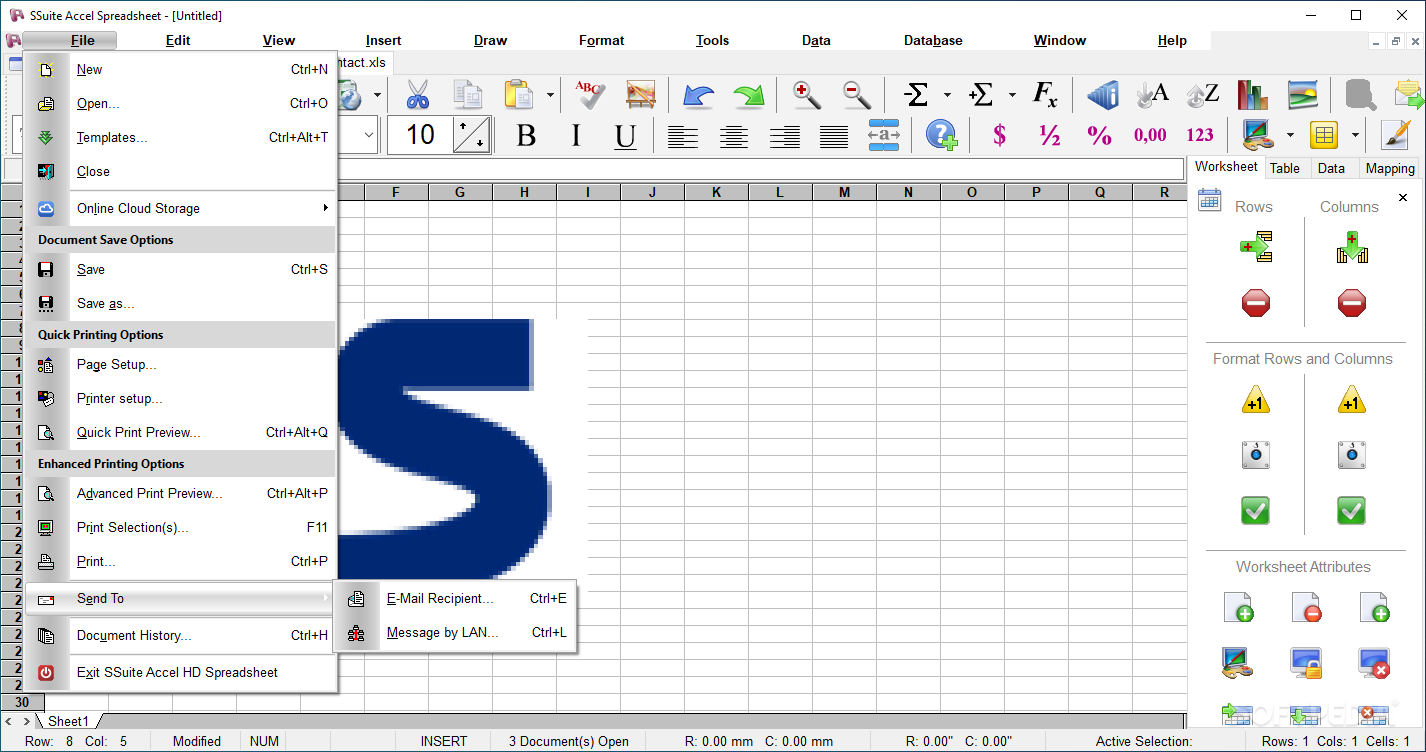Viewport: 1426px width, 752px height.
Task: Toggle Underline formatting
Action: pyautogui.click(x=626, y=136)
